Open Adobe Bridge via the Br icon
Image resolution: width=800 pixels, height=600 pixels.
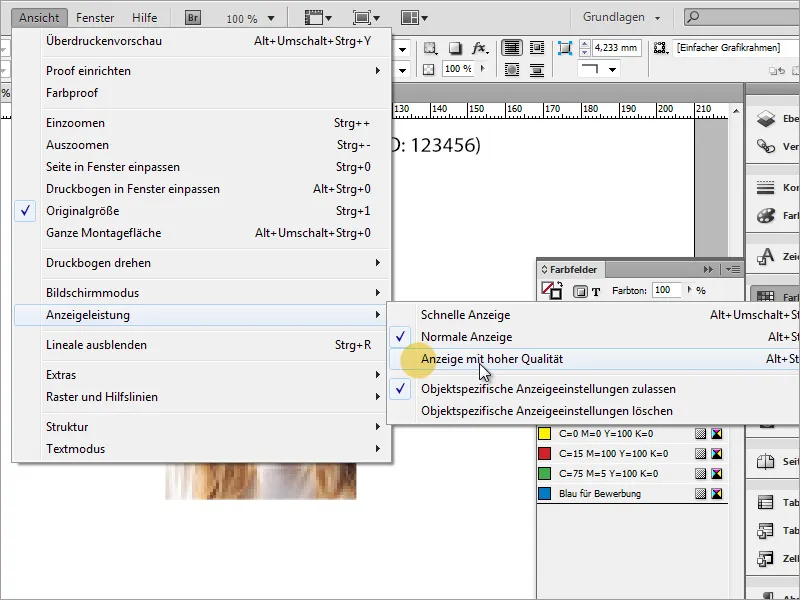coord(193,18)
